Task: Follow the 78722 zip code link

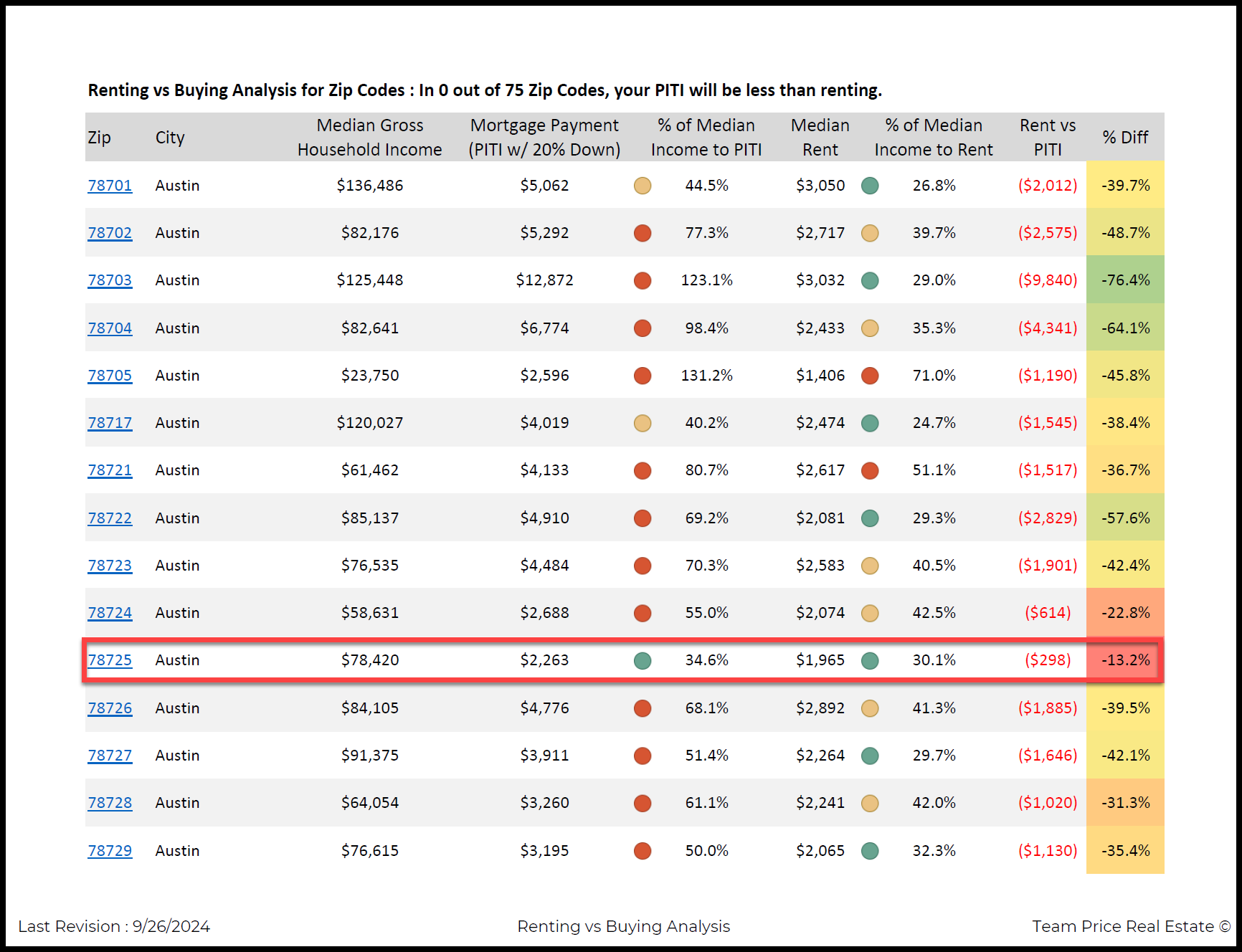Action: pyautogui.click(x=110, y=518)
